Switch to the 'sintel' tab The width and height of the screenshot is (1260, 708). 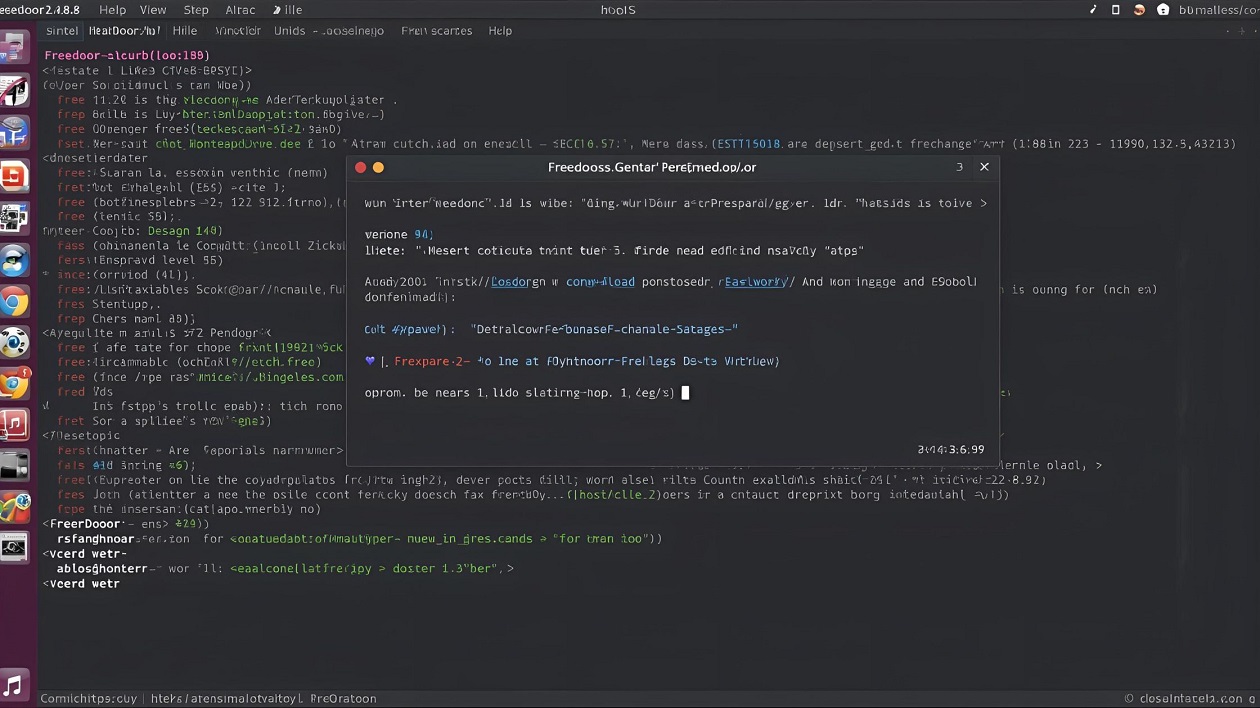point(62,31)
